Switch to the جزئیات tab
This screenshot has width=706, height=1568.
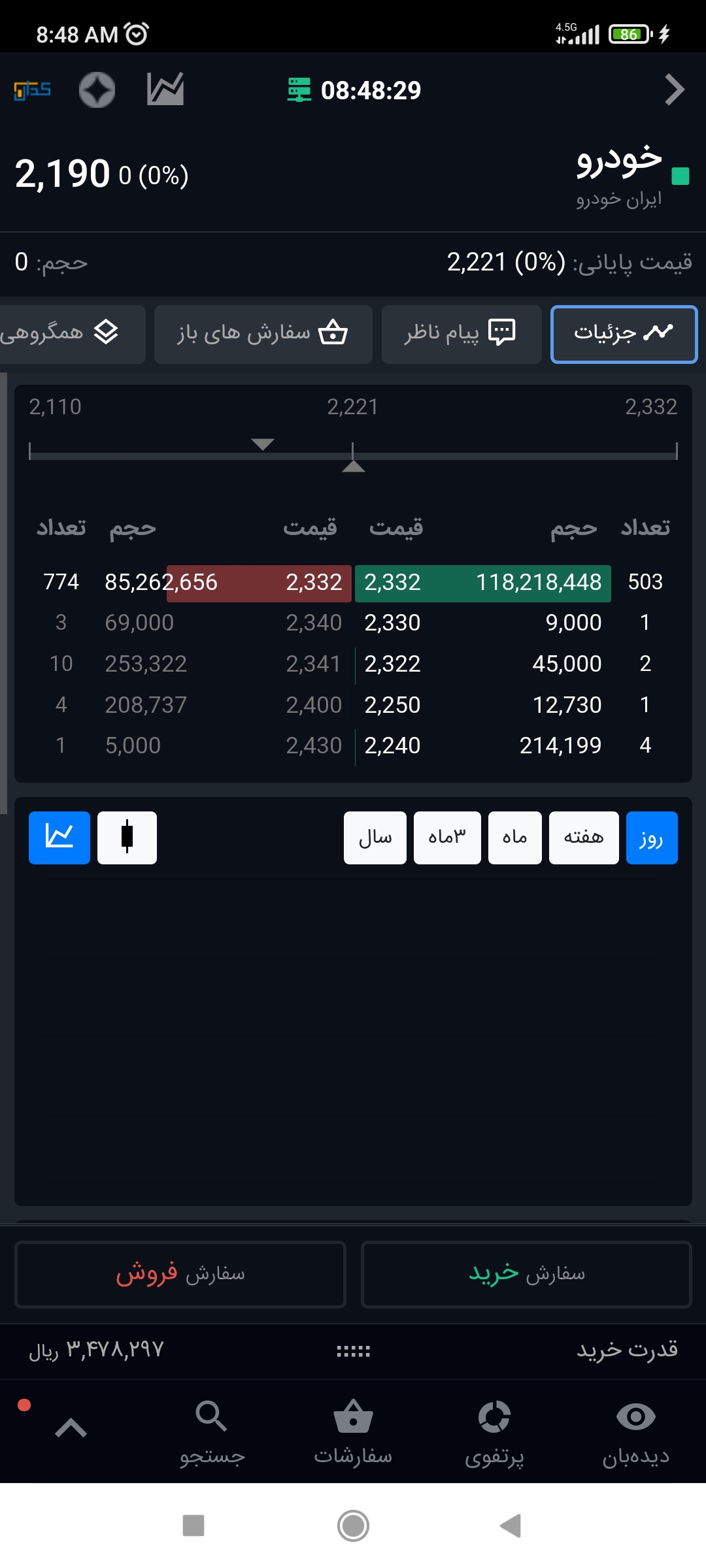pyautogui.click(x=624, y=334)
